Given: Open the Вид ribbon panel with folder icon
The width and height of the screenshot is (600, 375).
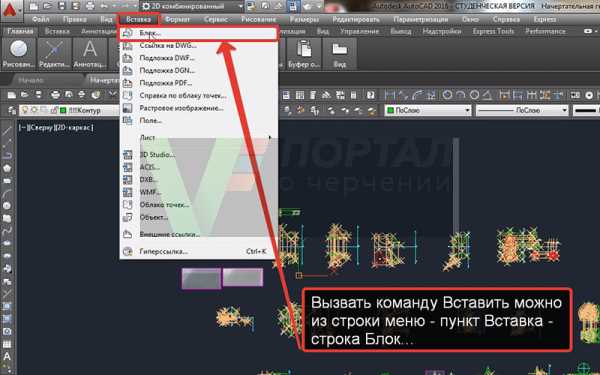Looking at the screenshot, I should point(339,54).
